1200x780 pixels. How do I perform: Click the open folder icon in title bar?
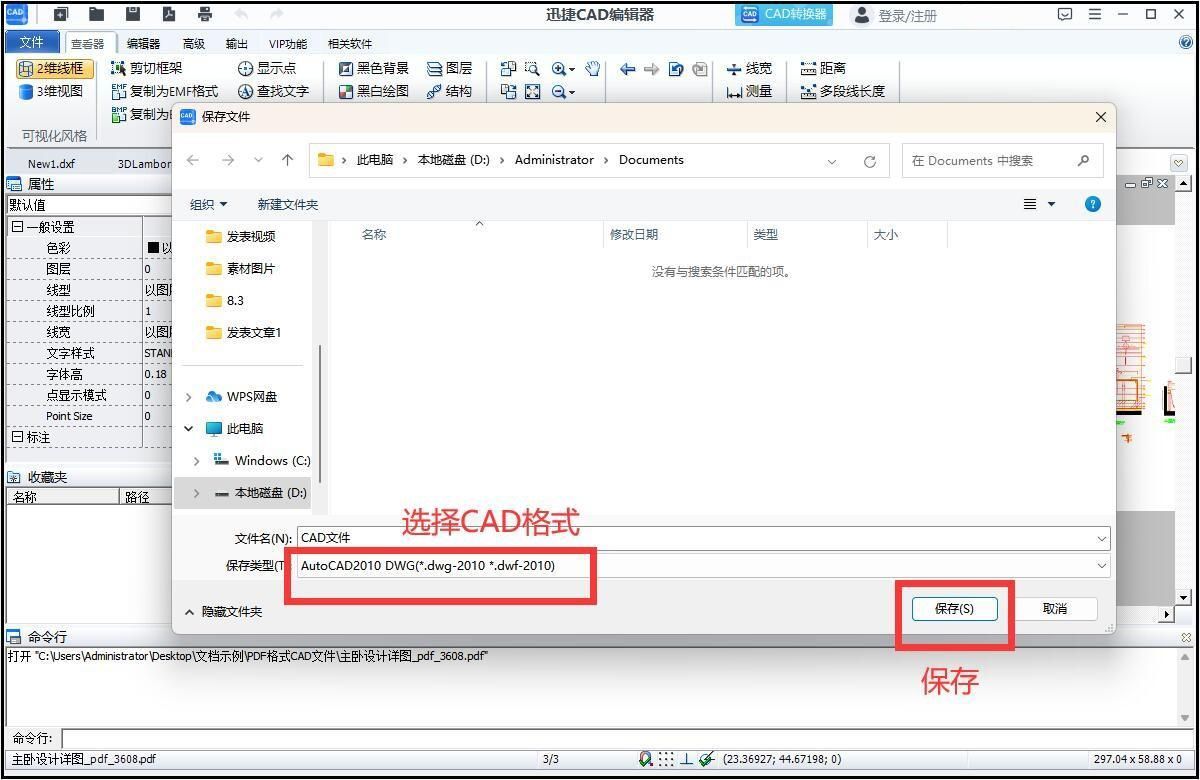[97, 14]
